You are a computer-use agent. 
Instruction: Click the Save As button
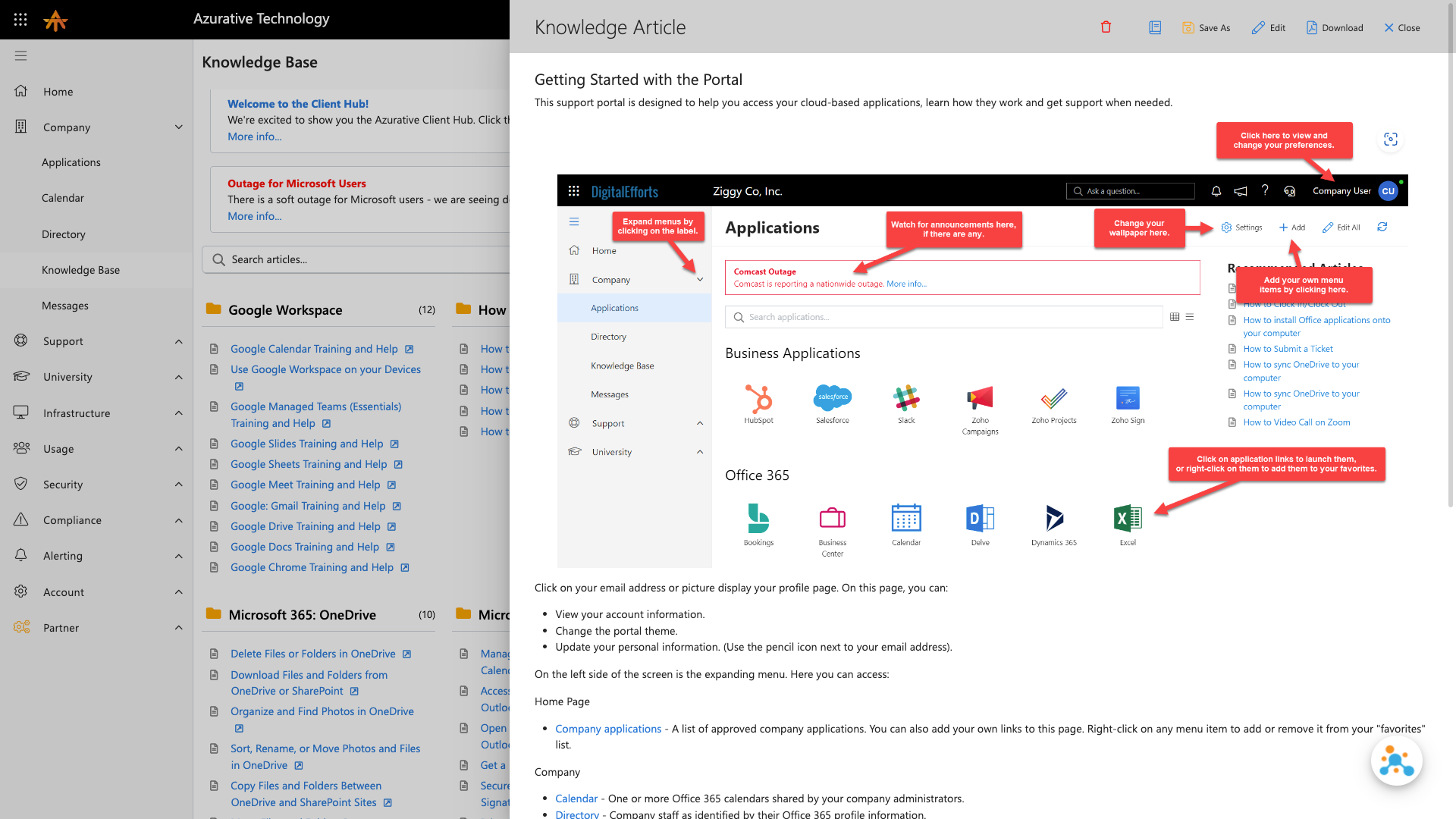(x=1207, y=27)
